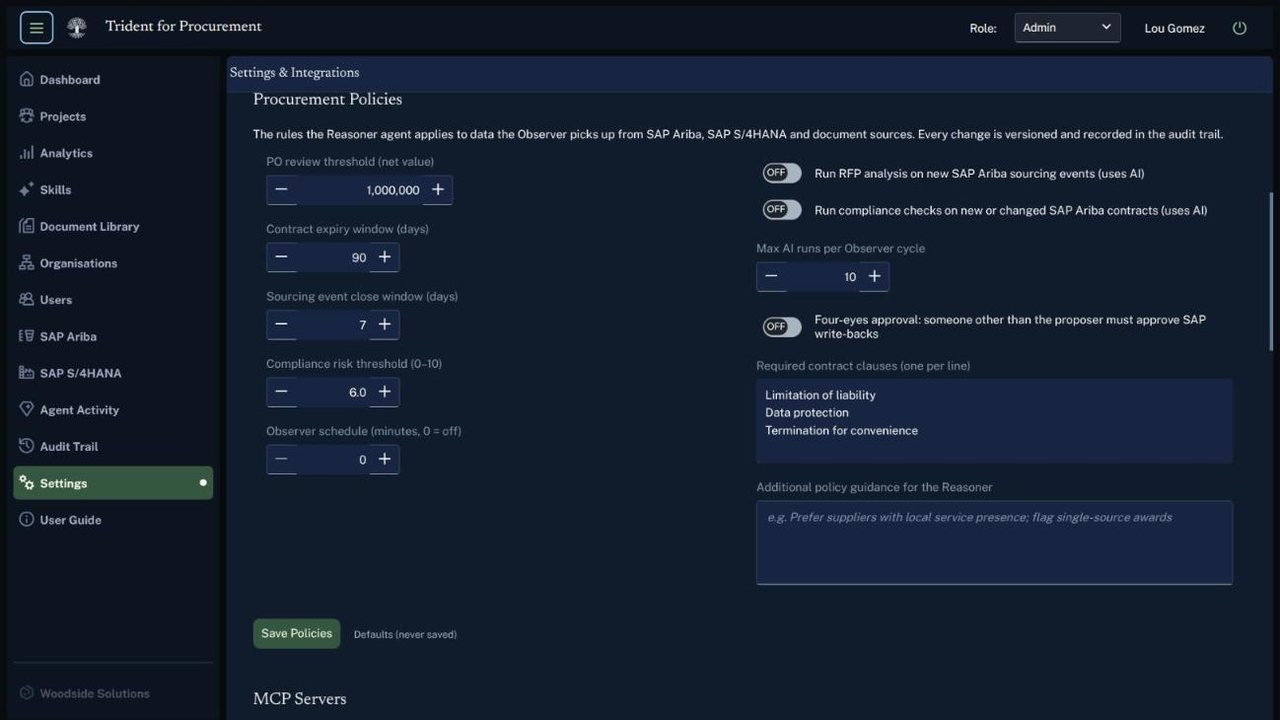Click the Dashboard home icon
The image size is (1280, 720).
27,79
